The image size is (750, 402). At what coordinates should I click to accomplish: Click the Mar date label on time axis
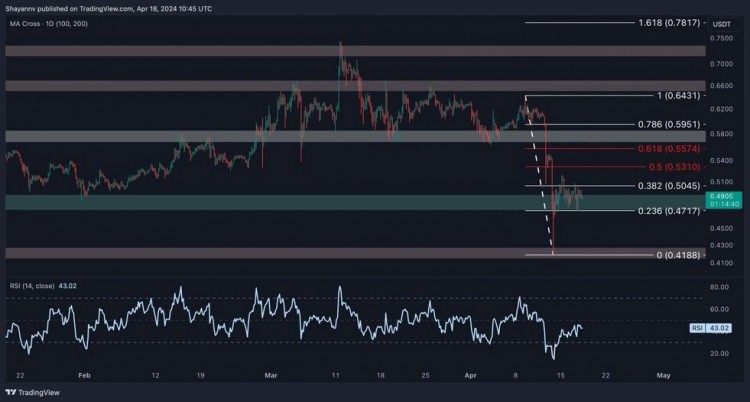coord(271,376)
